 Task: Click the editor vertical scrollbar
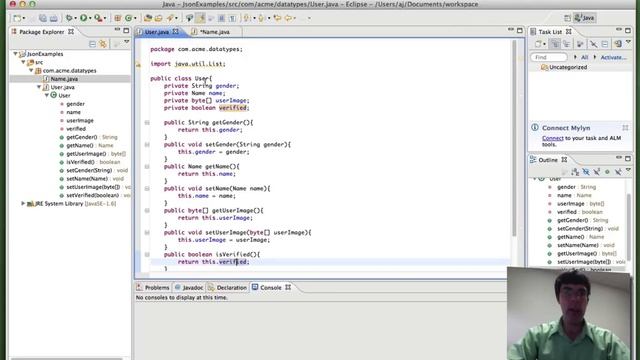514,139
